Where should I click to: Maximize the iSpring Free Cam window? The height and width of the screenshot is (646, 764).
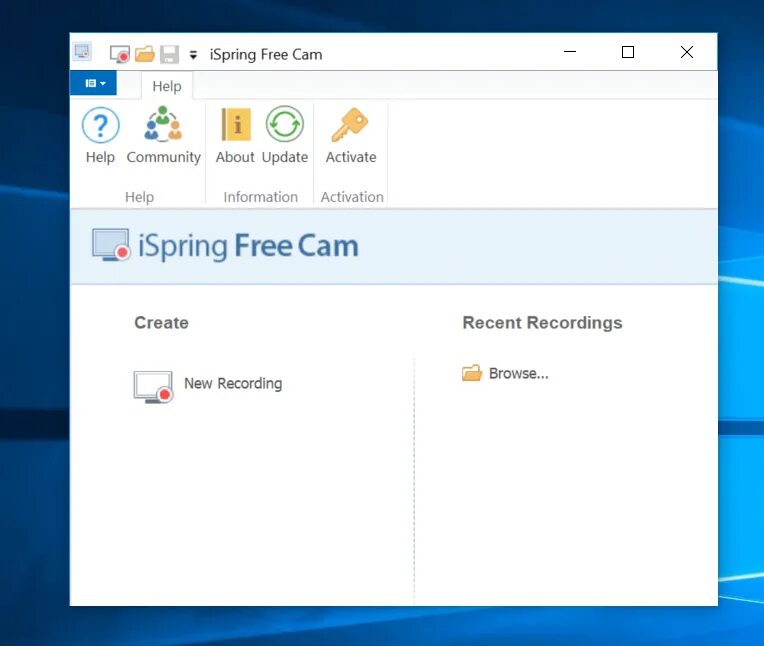(628, 52)
